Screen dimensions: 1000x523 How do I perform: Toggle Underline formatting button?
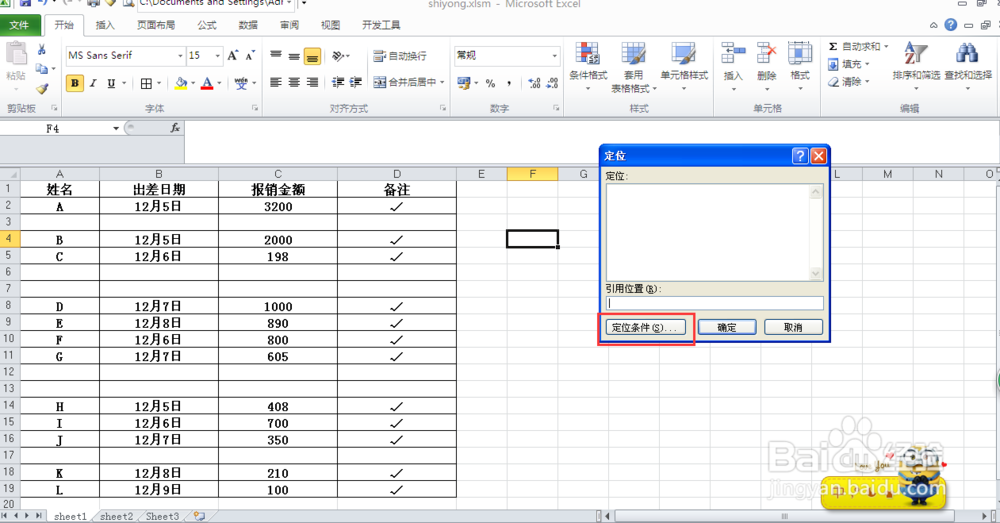click(x=111, y=83)
